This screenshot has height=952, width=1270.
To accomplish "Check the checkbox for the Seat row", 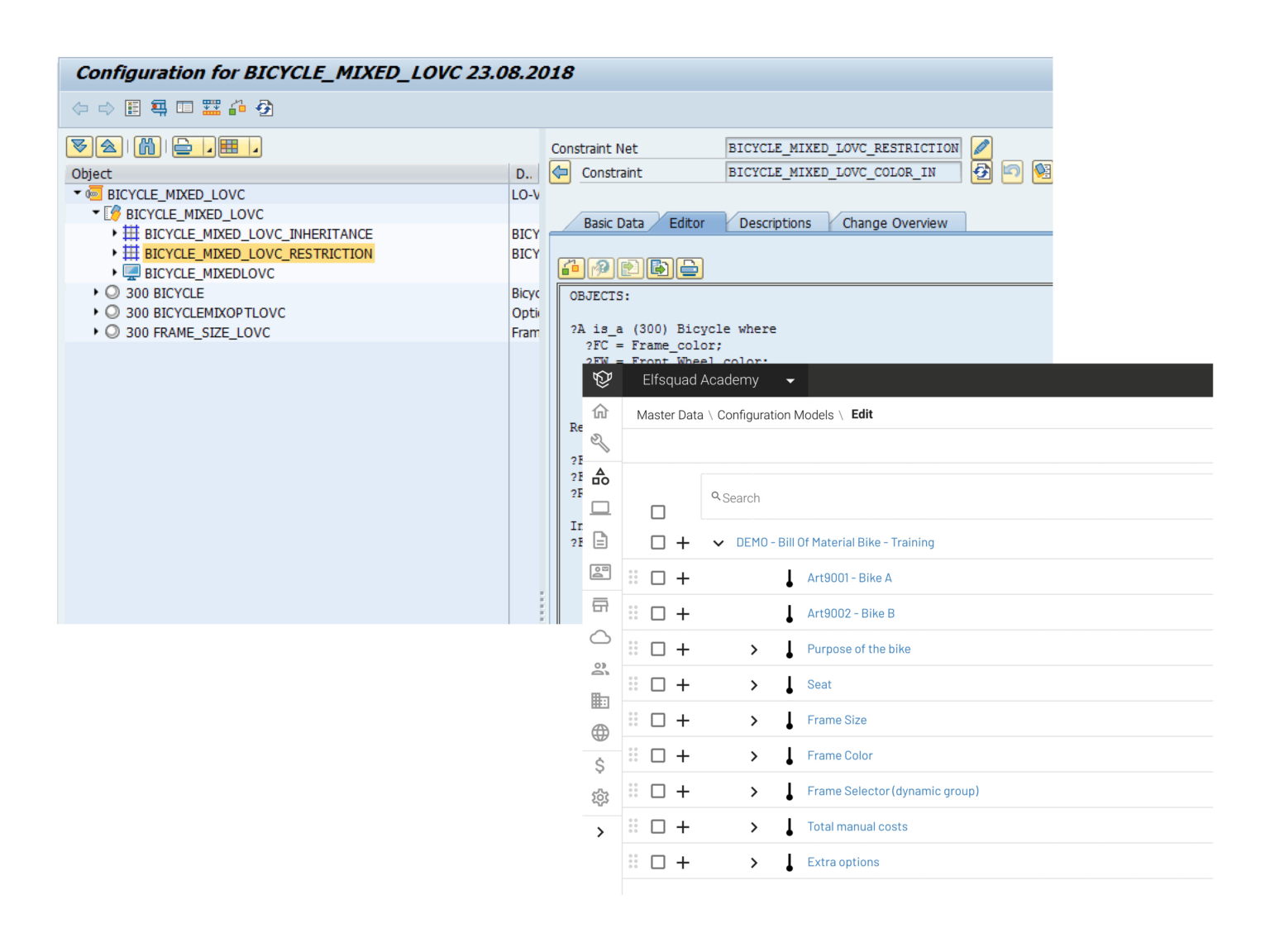I will tap(657, 684).
